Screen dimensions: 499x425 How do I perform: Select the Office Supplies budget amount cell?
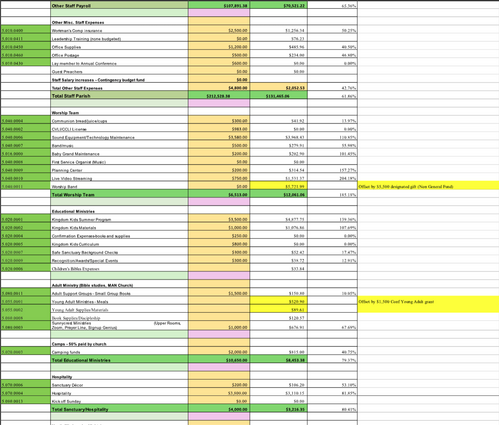coord(219,47)
